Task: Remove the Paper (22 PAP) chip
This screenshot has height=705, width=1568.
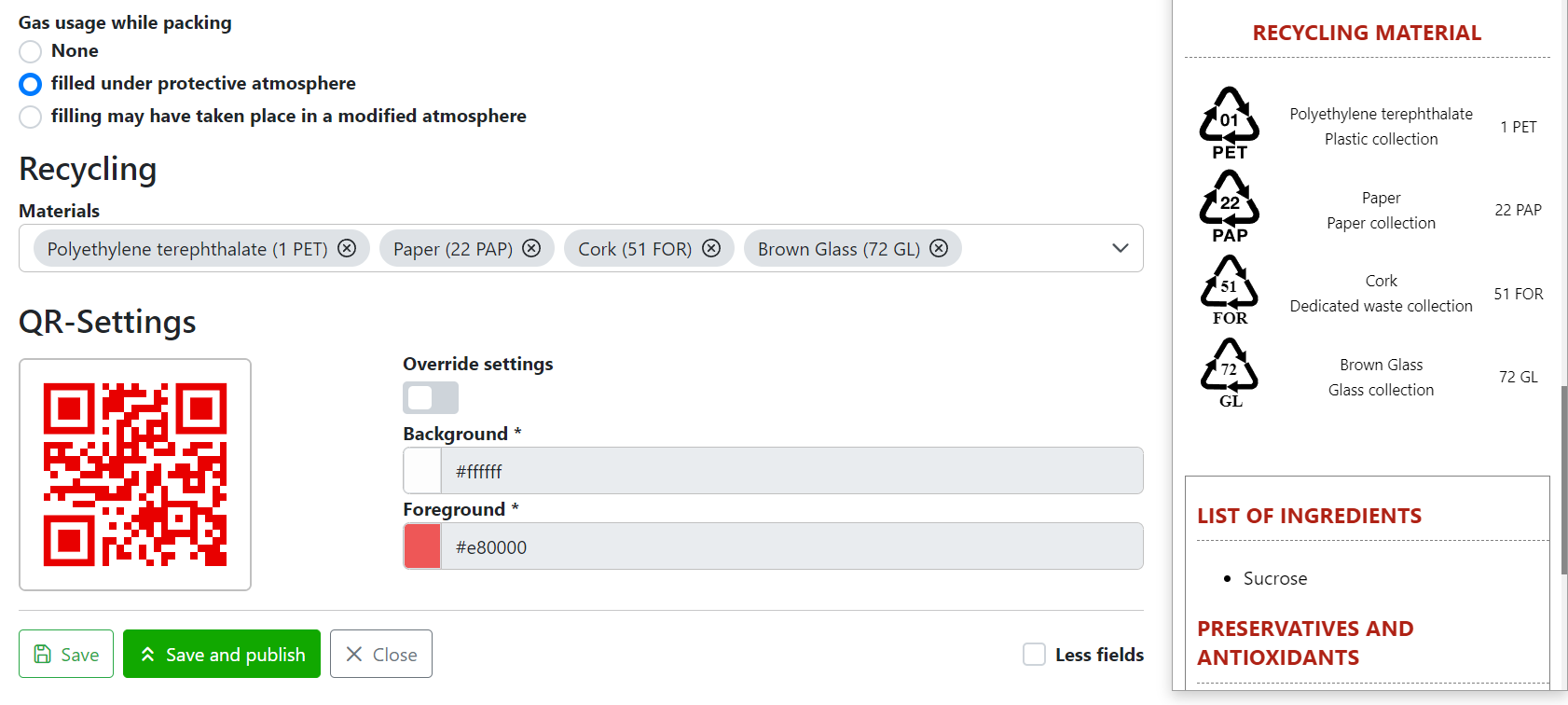Action: tap(531, 248)
